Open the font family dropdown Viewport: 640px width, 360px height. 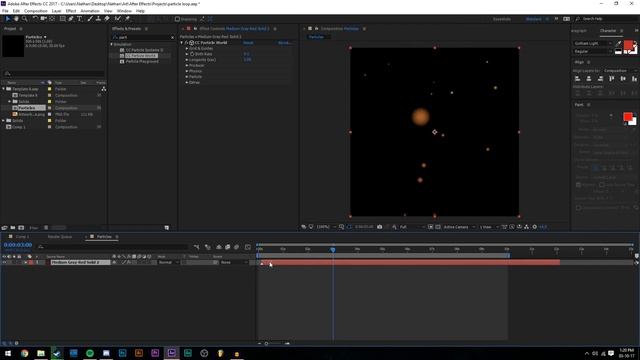593,43
